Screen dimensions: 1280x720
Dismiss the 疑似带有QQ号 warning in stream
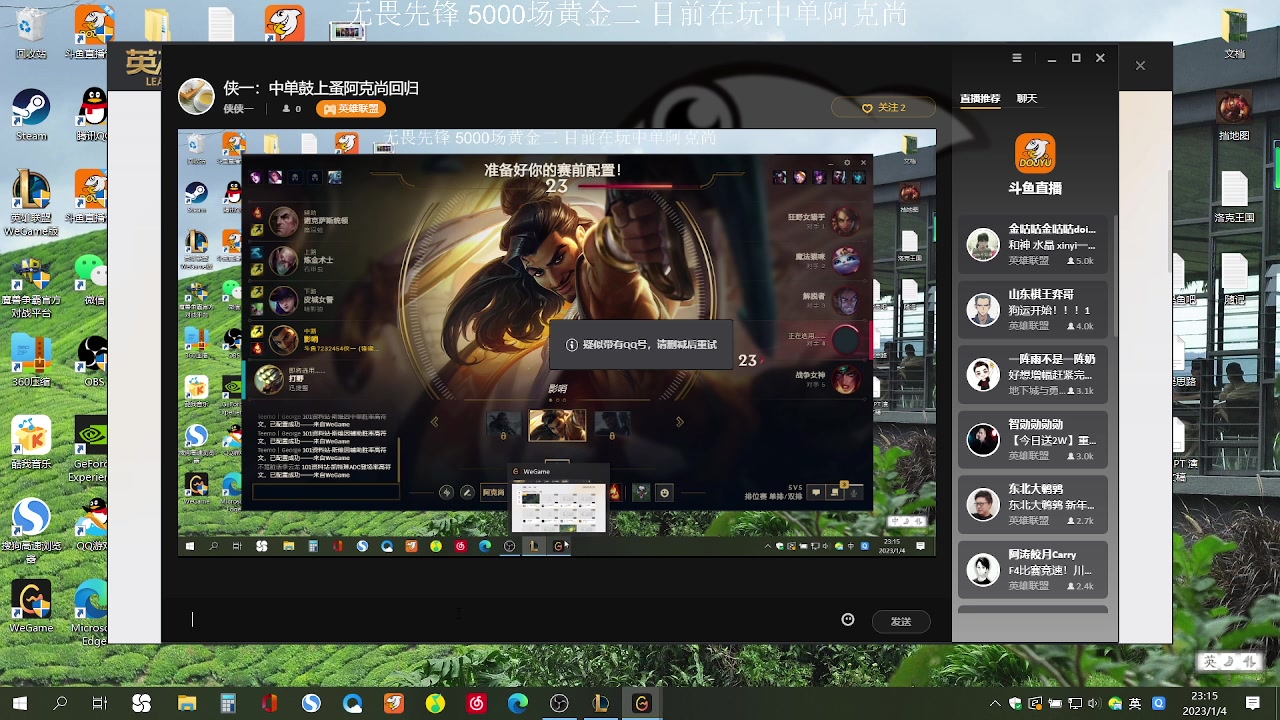641,344
